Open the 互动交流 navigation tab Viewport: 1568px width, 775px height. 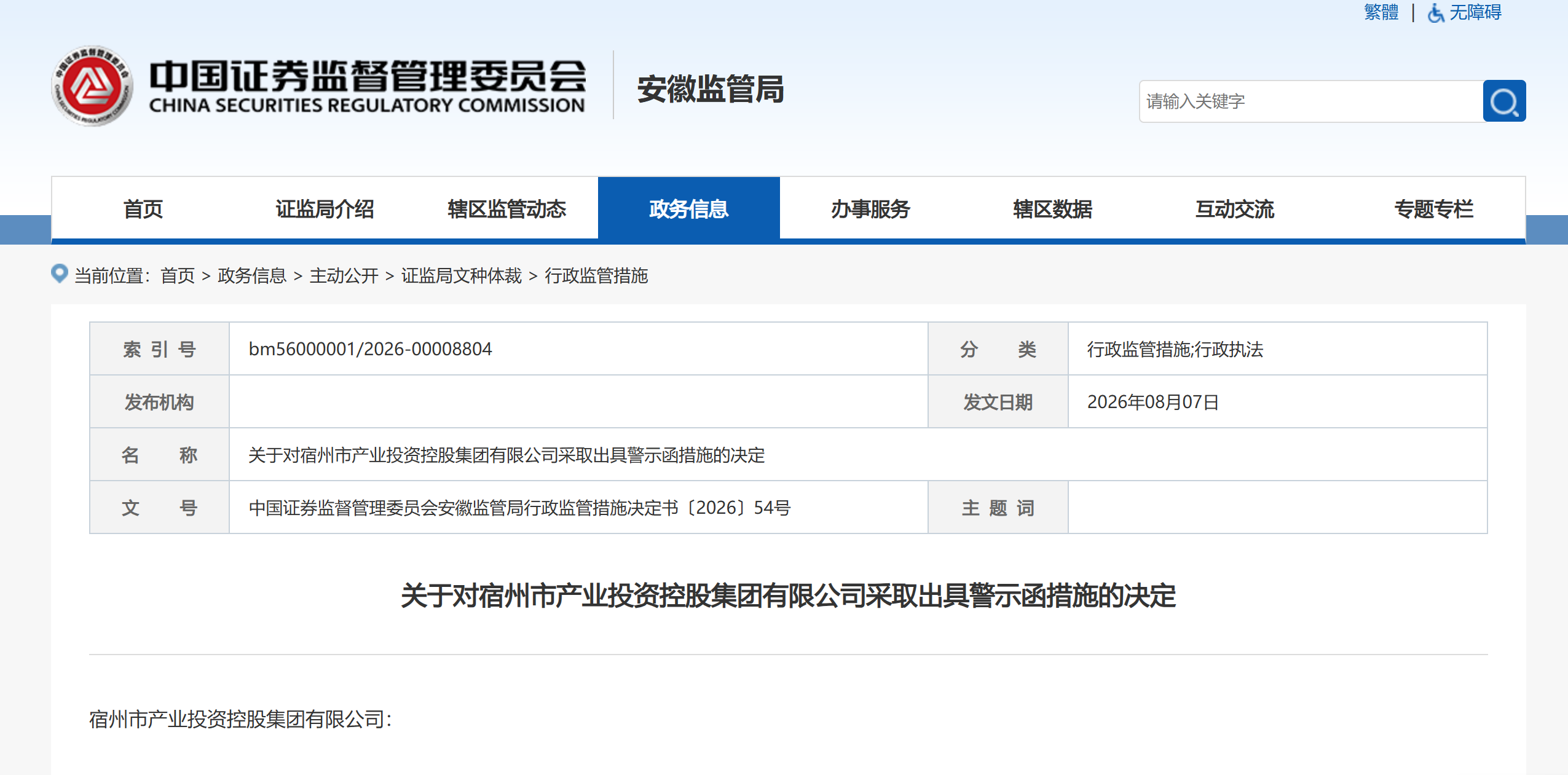pyautogui.click(x=1234, y=209)
